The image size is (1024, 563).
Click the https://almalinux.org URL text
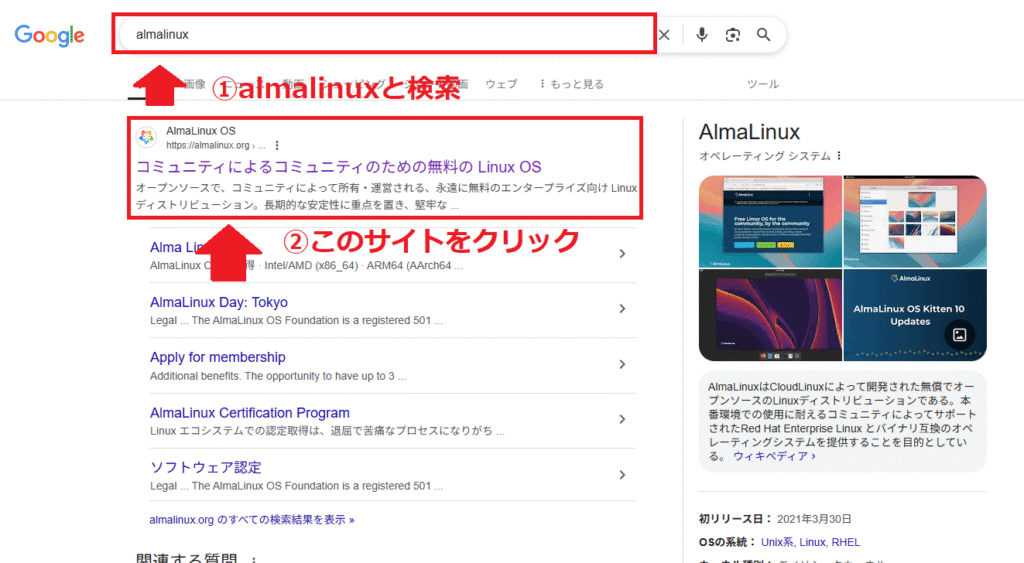click(x=208, y=145)
